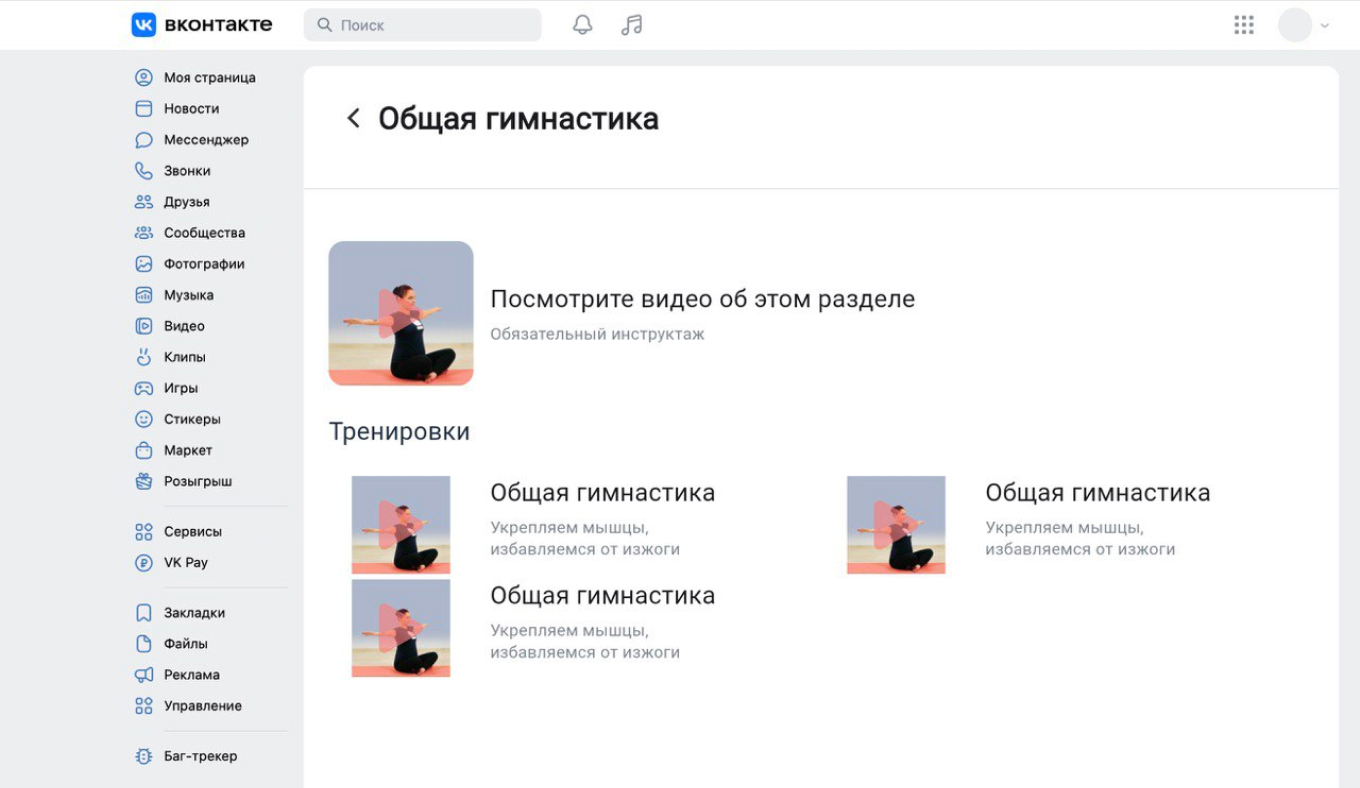Screen dimensions: 1360x788
Task: Open the Сообщества section
Action: 143,232
